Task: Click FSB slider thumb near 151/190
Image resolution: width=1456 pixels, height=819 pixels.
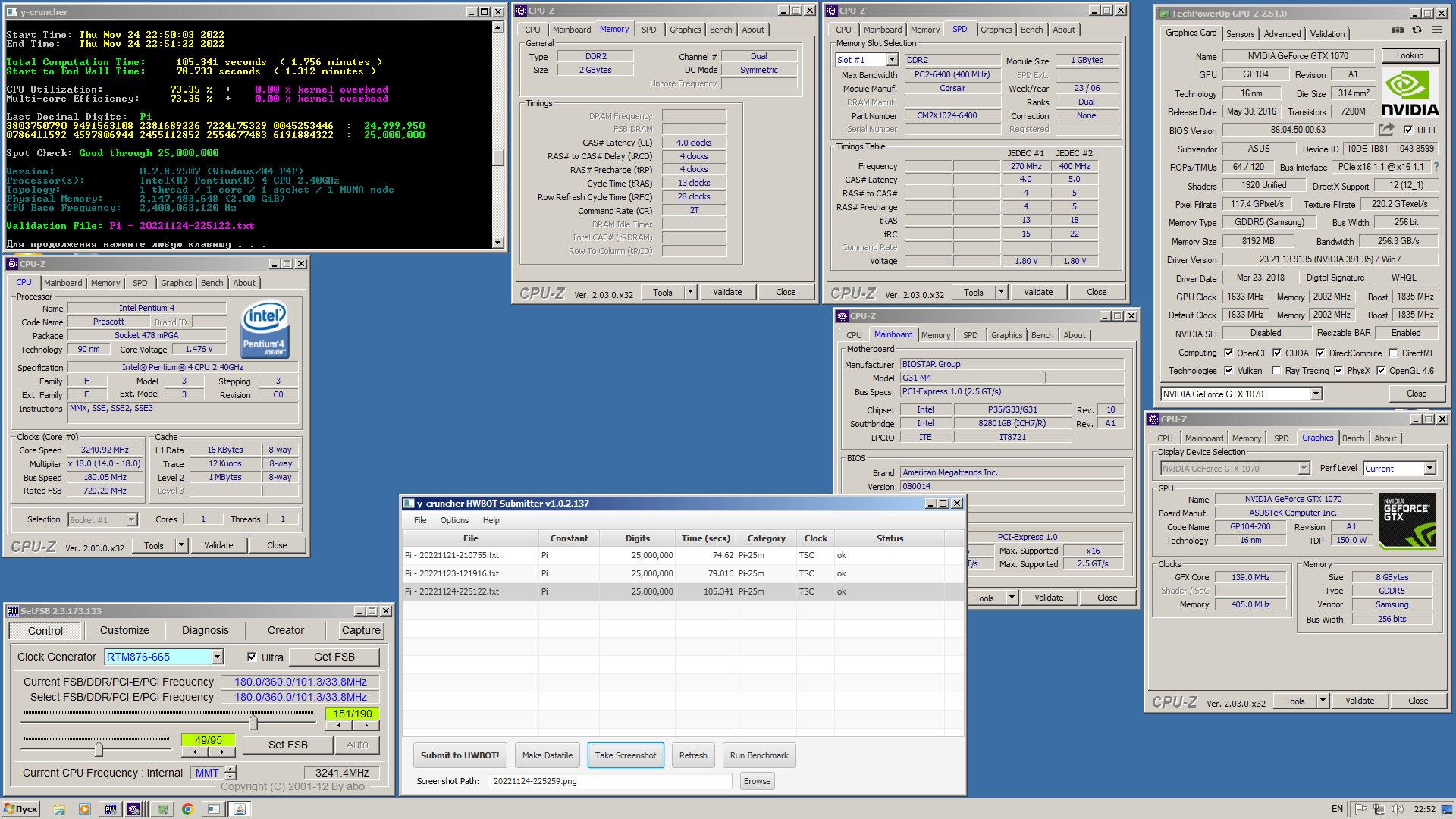Action: pyautogui.click(x=253, y=721)
